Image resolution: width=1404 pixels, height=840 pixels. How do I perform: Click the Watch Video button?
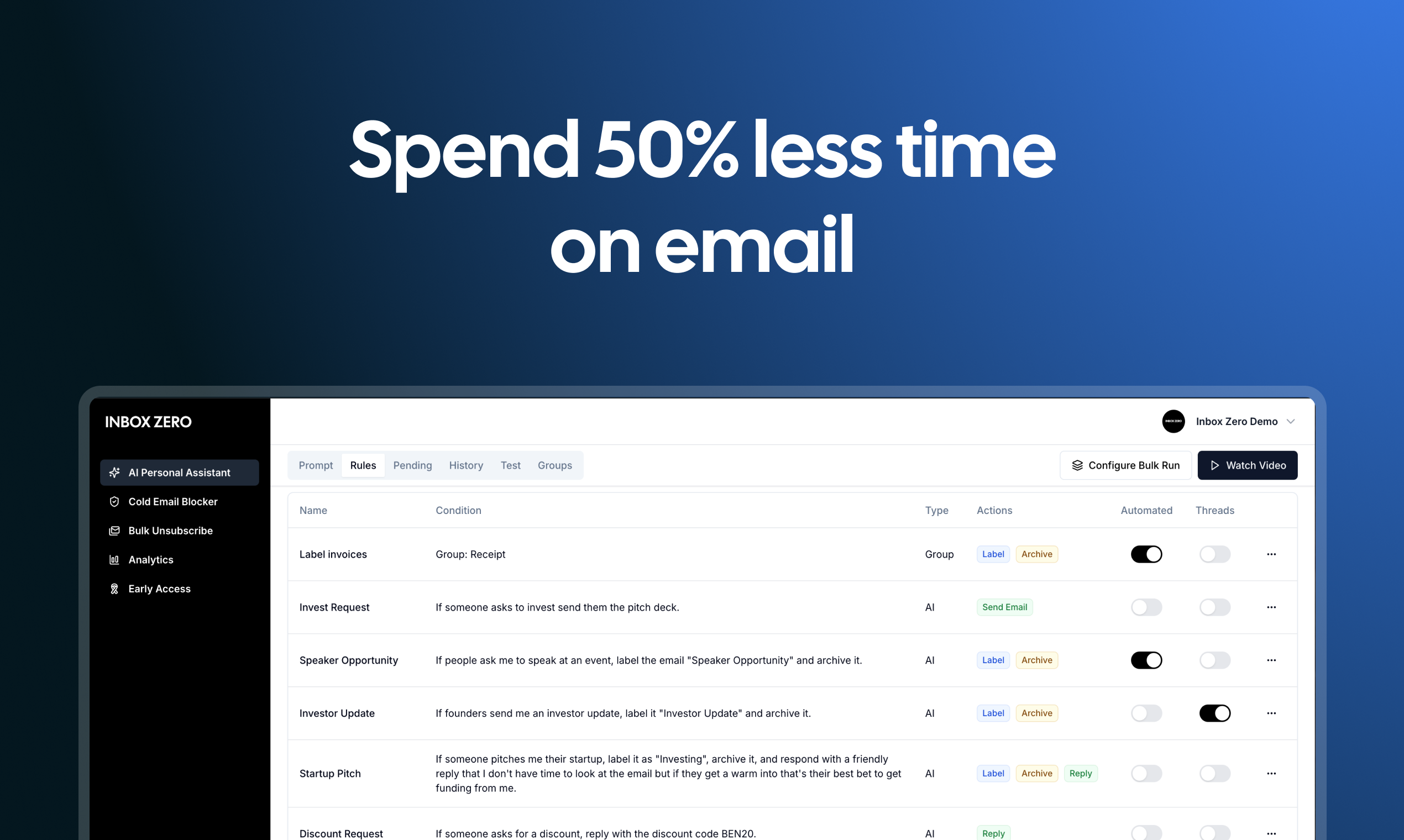[1247, 465]
